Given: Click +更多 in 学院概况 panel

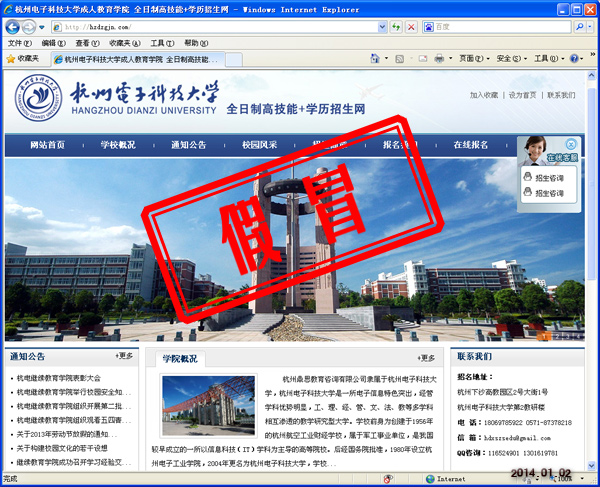Looking at the screenshot, I should pos(426,358).
